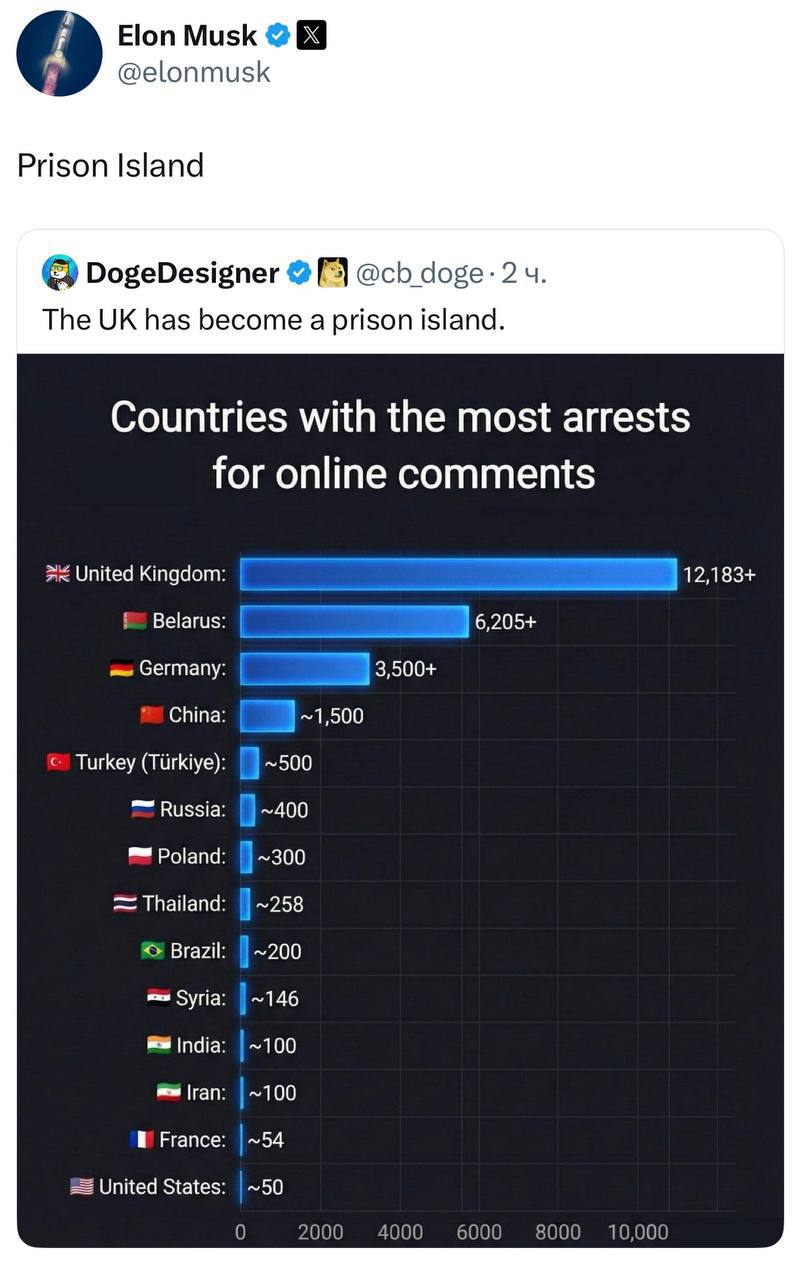
Task: Click the X logo next to Elon Musk's name
Action: pyautogui.click(x=310, y=35)
